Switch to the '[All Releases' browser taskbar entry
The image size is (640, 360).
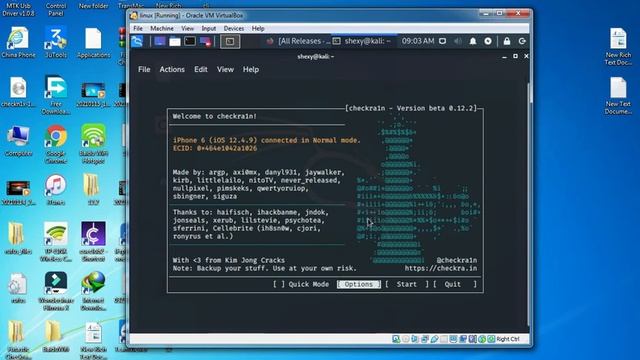click(x=298, y=41)
